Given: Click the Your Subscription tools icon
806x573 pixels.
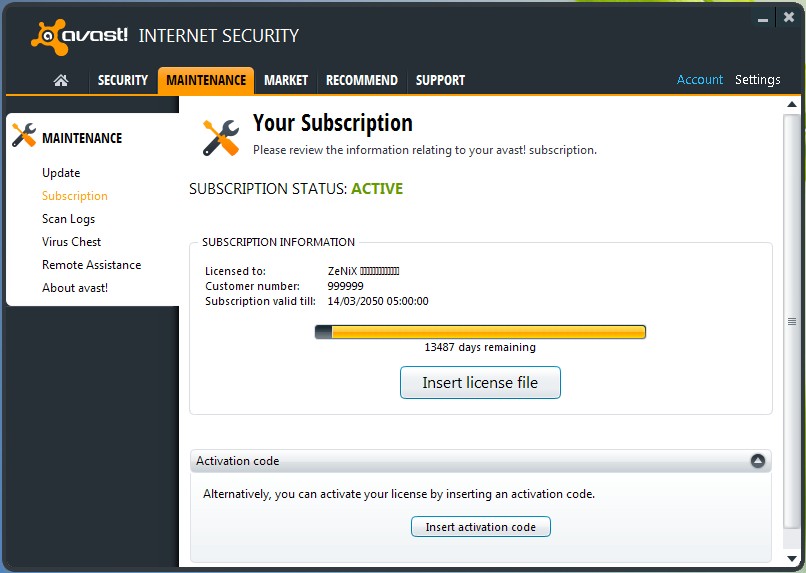Looking at the screenshot, I should (x=221, y=138).
